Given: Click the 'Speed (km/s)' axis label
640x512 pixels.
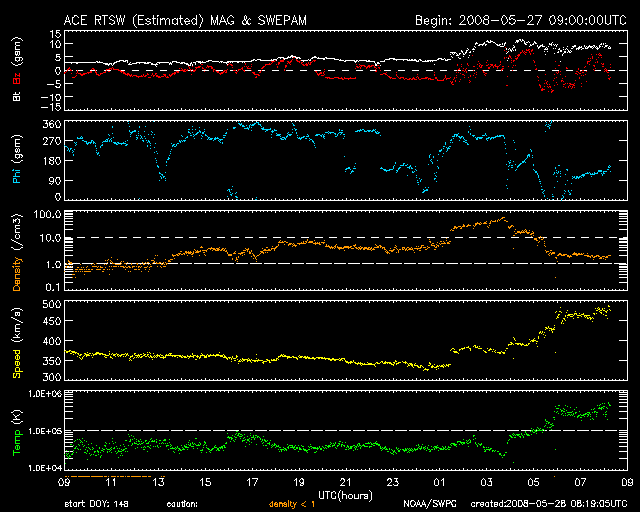Looking at the screenshot, I should click(17, 343).
